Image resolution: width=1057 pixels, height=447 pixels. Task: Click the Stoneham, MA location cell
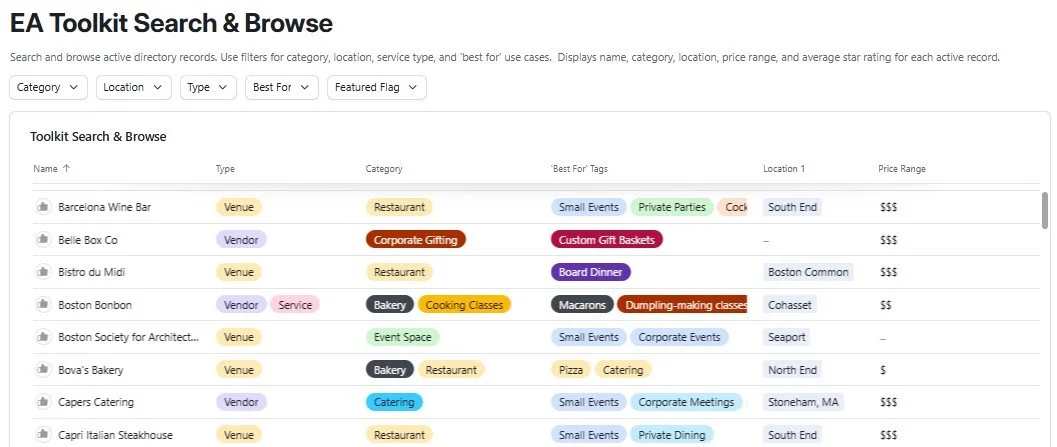(x=803, y=402)
